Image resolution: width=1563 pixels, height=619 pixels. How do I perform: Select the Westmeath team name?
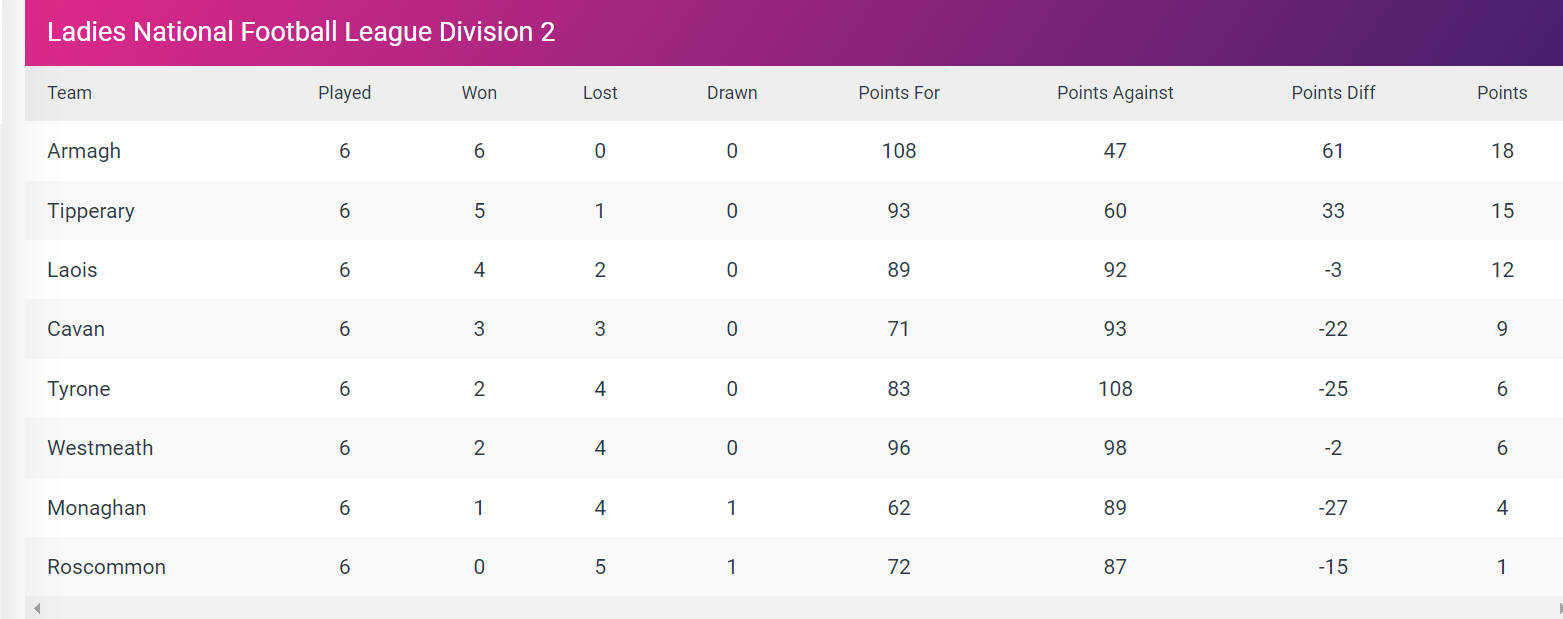[100, 448]
